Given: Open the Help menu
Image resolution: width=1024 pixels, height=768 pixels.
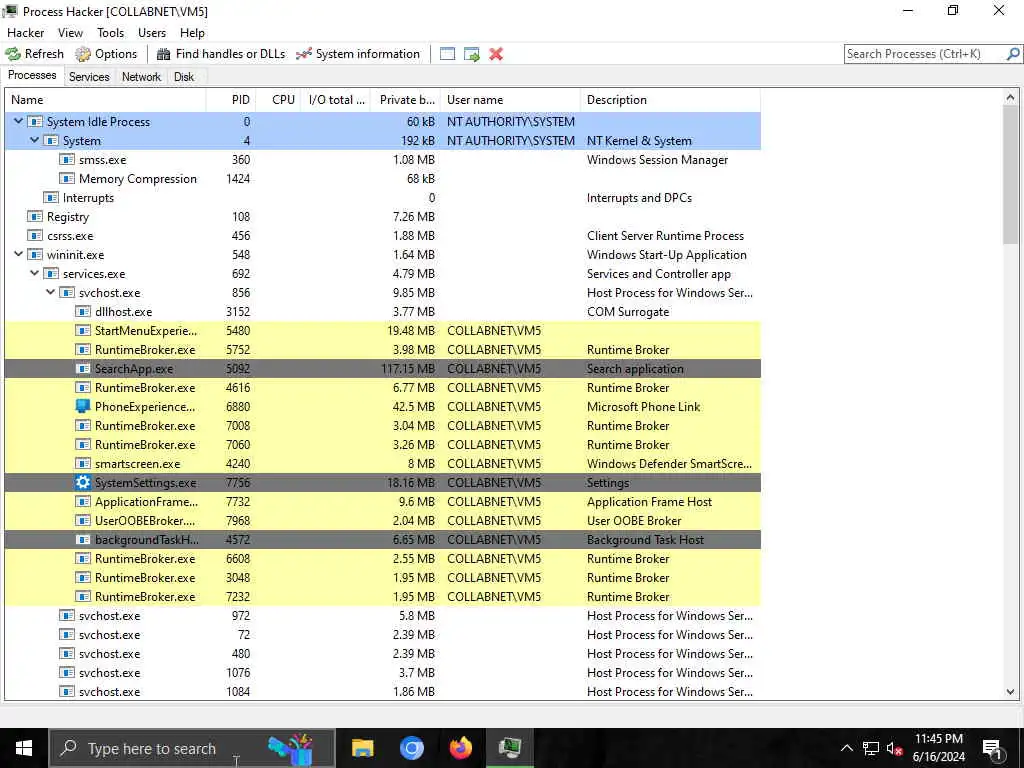Looking at the screenshot, I should click(192, 33).
